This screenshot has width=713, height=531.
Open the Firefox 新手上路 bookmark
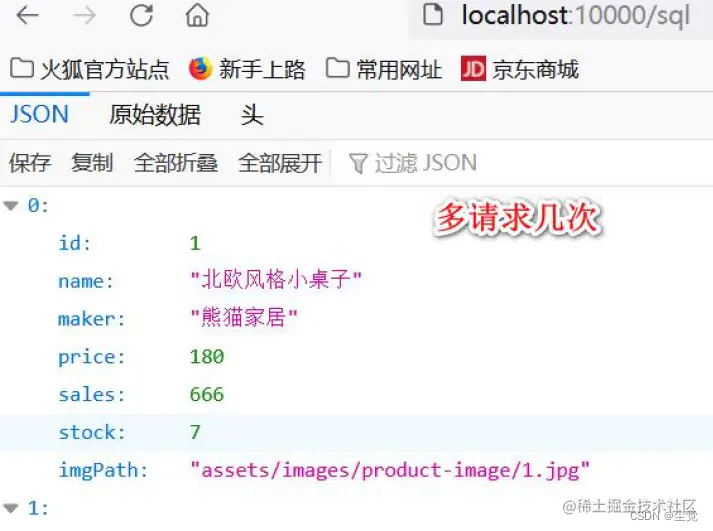247,70
